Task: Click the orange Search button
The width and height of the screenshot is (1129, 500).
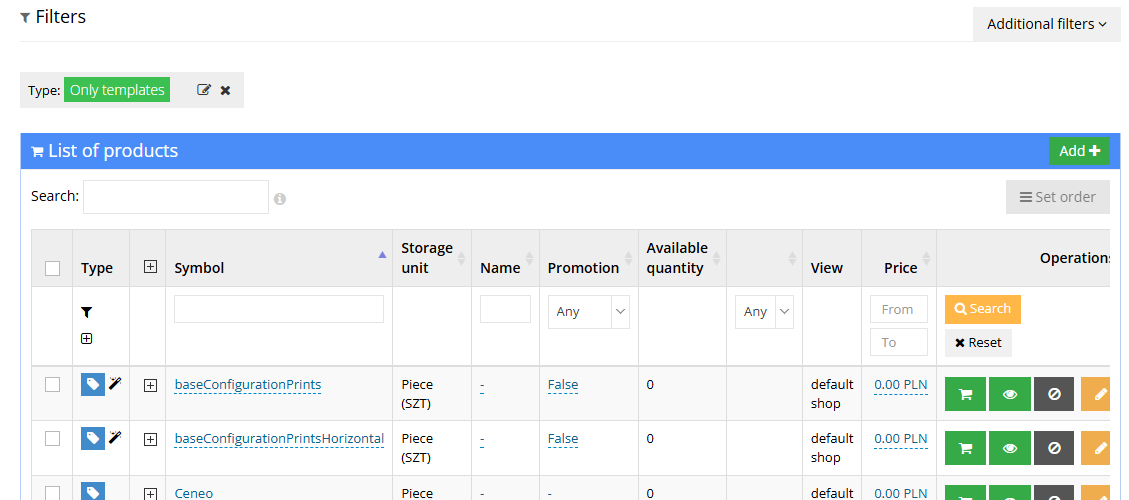Action: 983,309
